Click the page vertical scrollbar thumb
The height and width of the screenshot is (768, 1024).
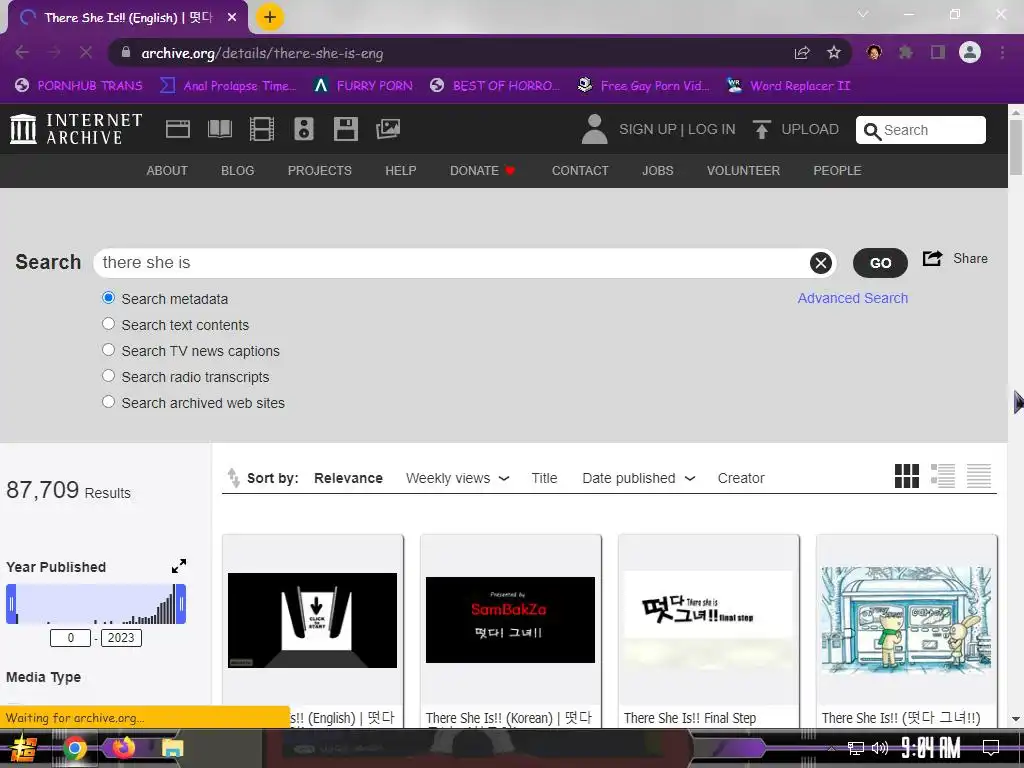[1016, 147]
